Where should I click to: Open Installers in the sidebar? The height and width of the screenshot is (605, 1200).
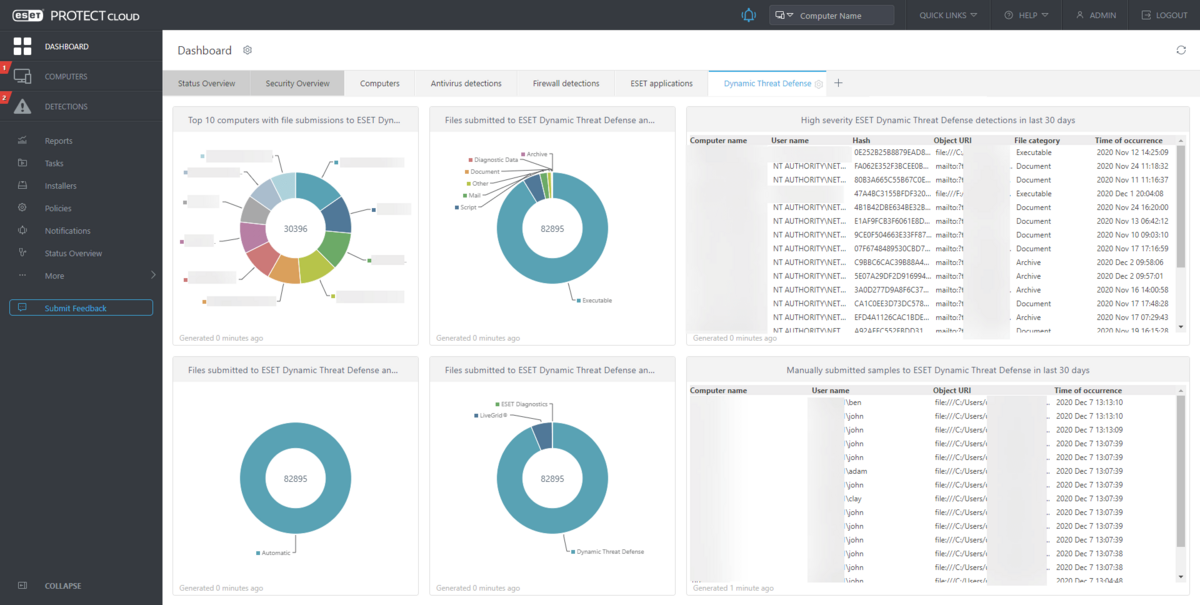60,186
